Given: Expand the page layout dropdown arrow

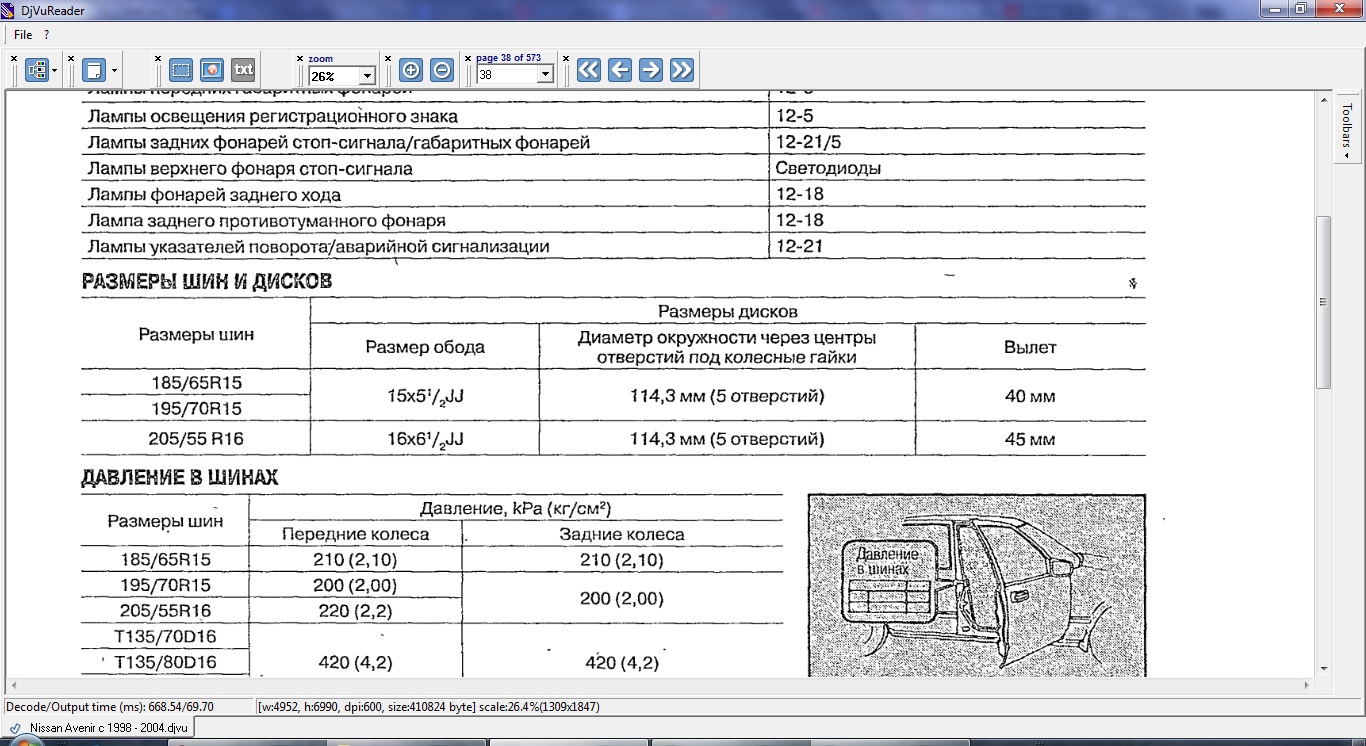Looking at the screenshot, I should click(x=115, y=71).
